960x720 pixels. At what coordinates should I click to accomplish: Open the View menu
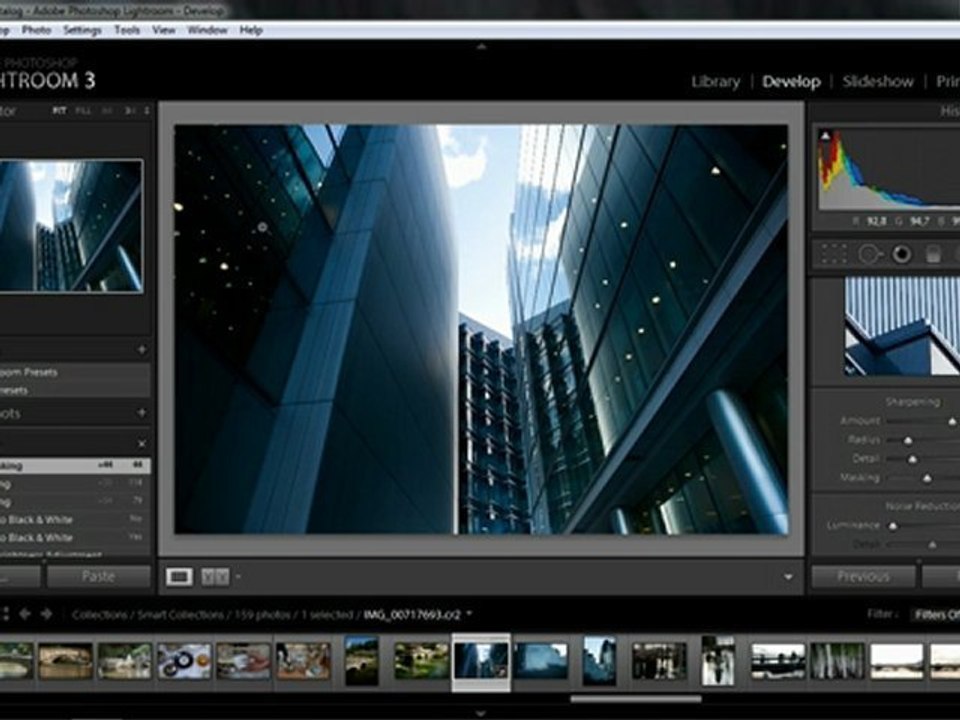pyautogui.click(x=163, y=30)
